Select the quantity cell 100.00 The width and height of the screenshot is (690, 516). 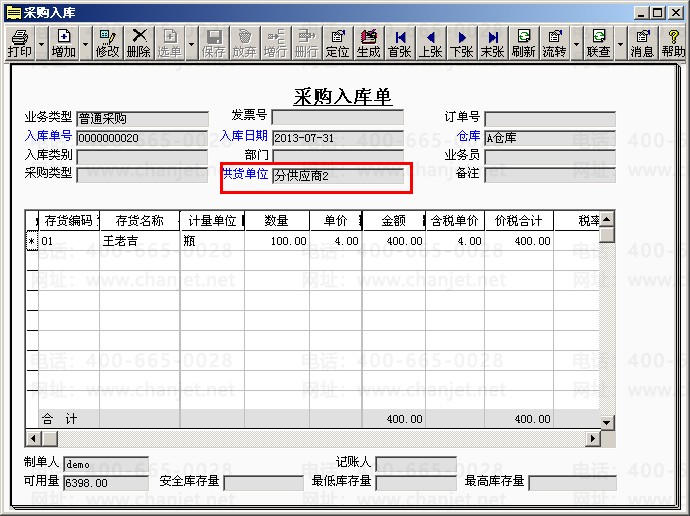(277, 241)
